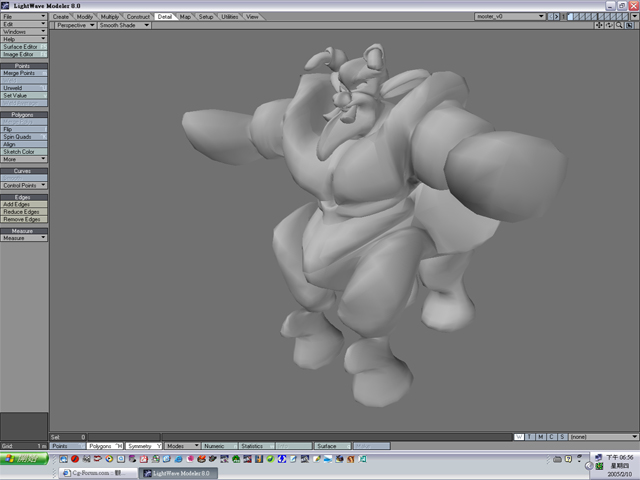Switch to the Setup tab

click(206, 17)
